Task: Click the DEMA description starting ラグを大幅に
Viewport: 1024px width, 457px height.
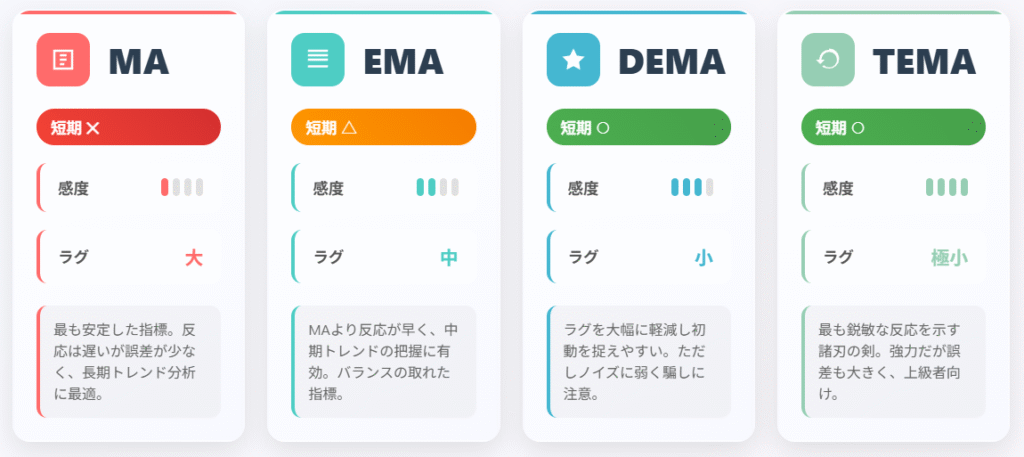Action: pos(639,362)
